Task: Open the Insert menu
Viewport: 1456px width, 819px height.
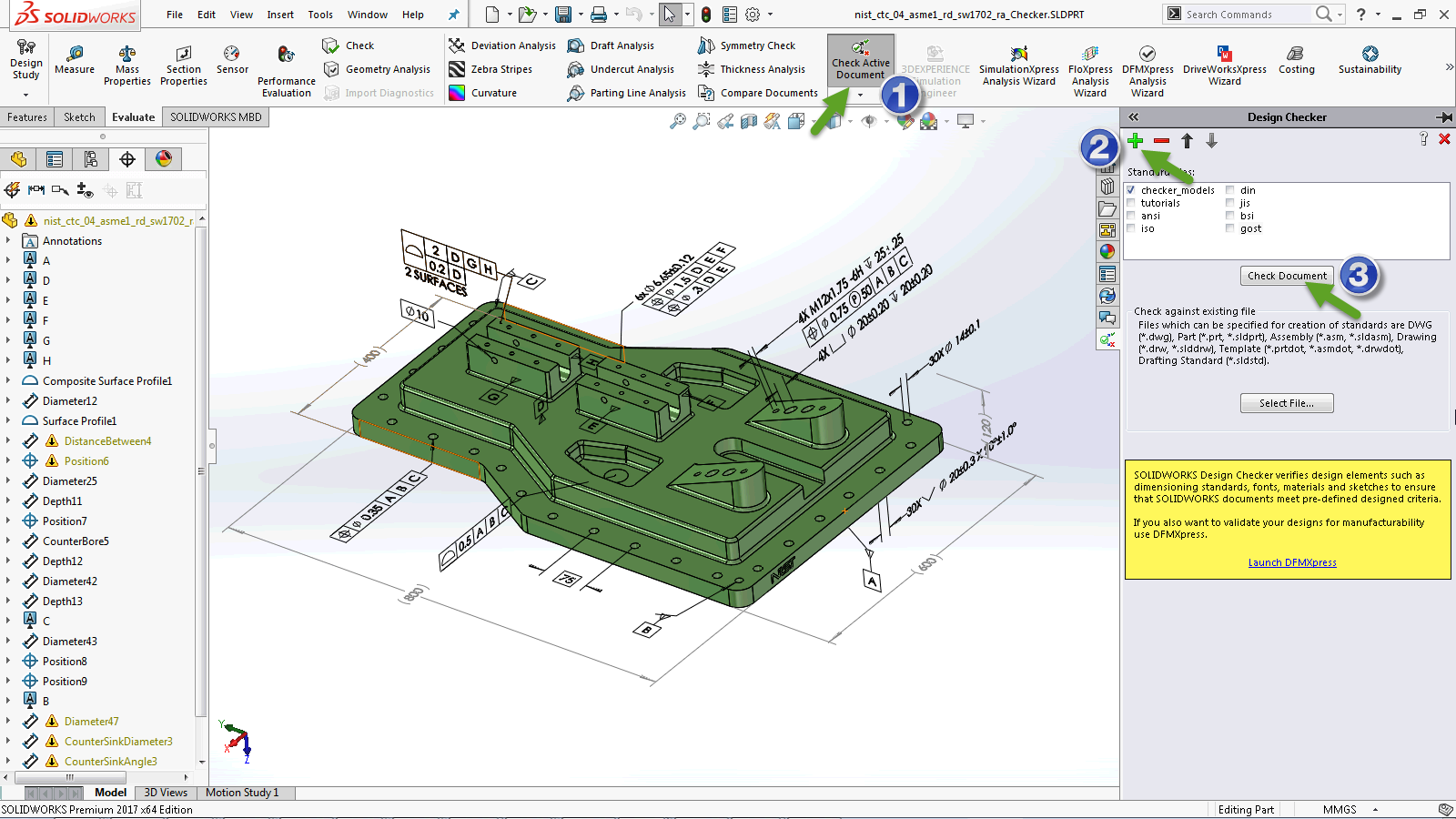Action: 280,15
